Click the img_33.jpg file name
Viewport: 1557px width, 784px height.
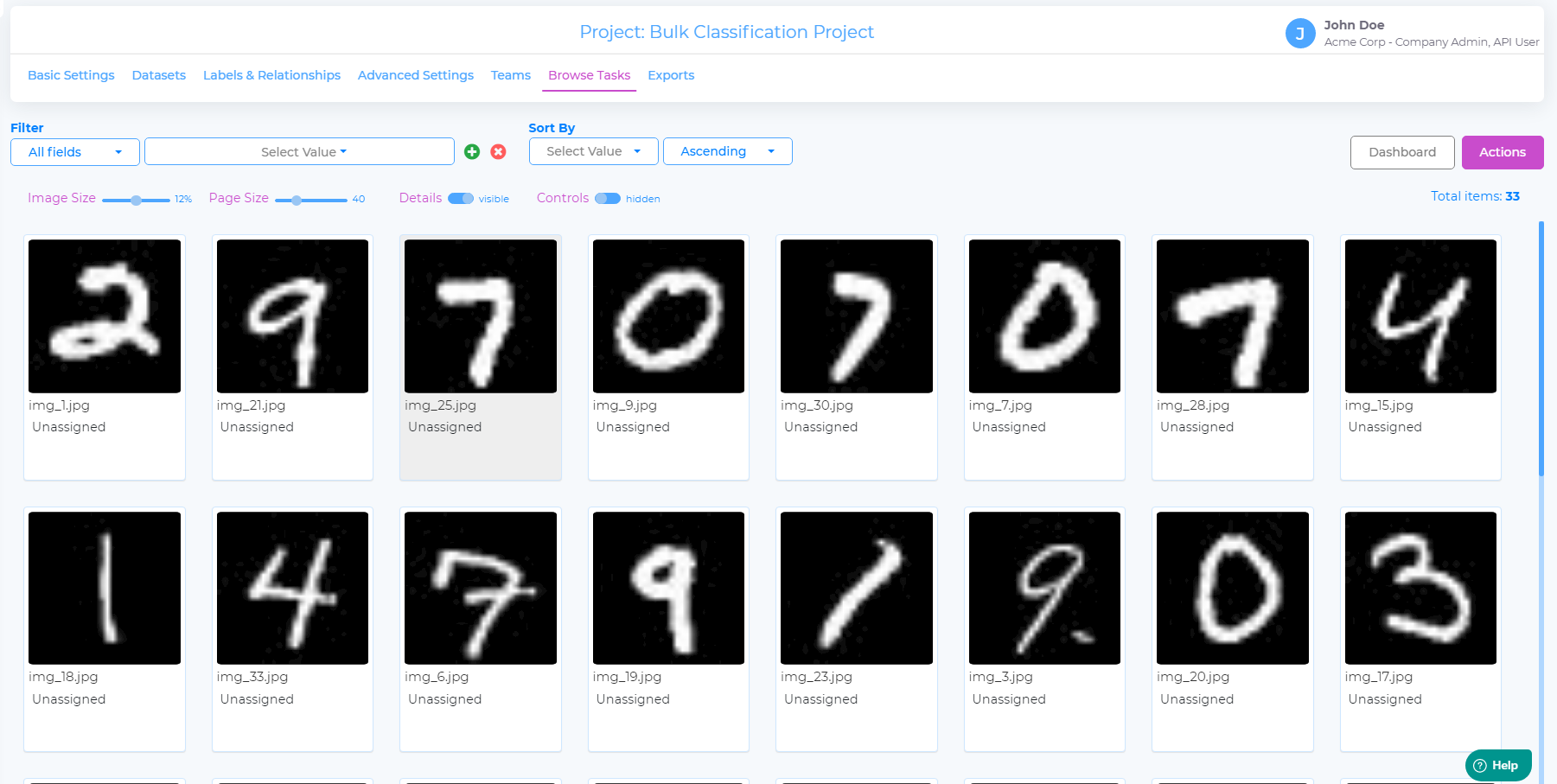pyautogui.click(x=252, y=677)
